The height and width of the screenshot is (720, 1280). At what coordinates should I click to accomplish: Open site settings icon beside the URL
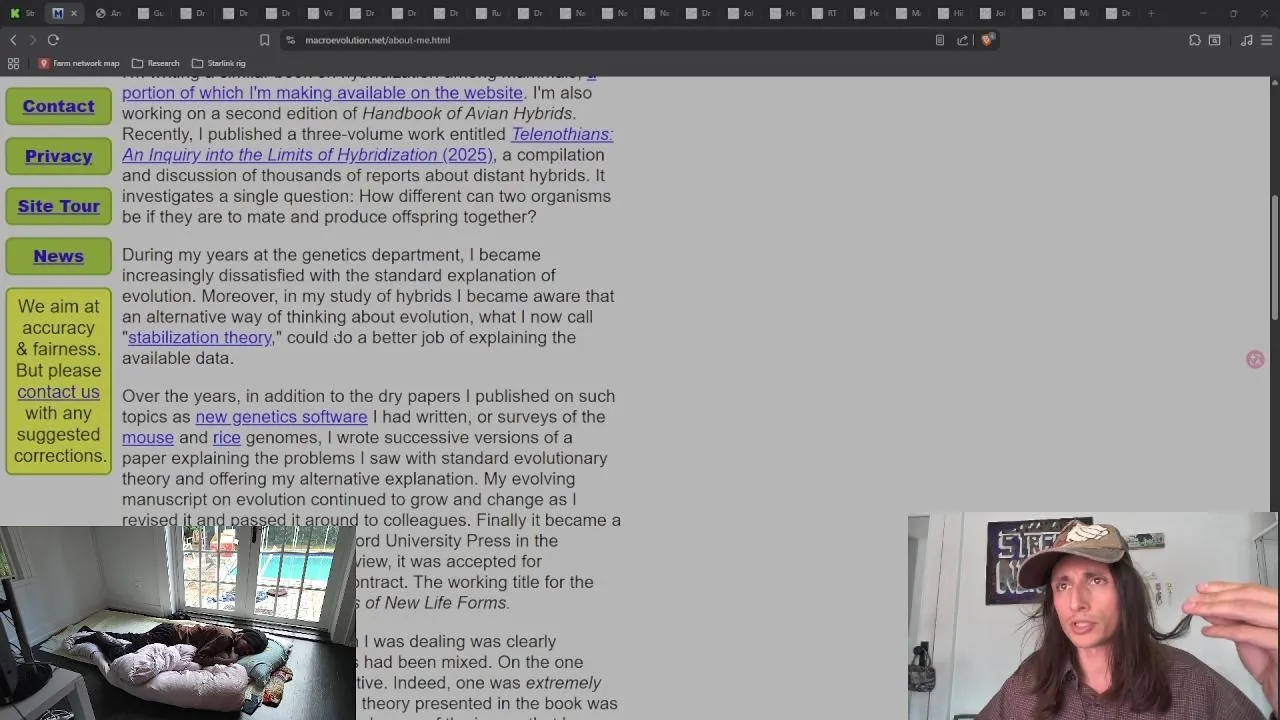290,40
